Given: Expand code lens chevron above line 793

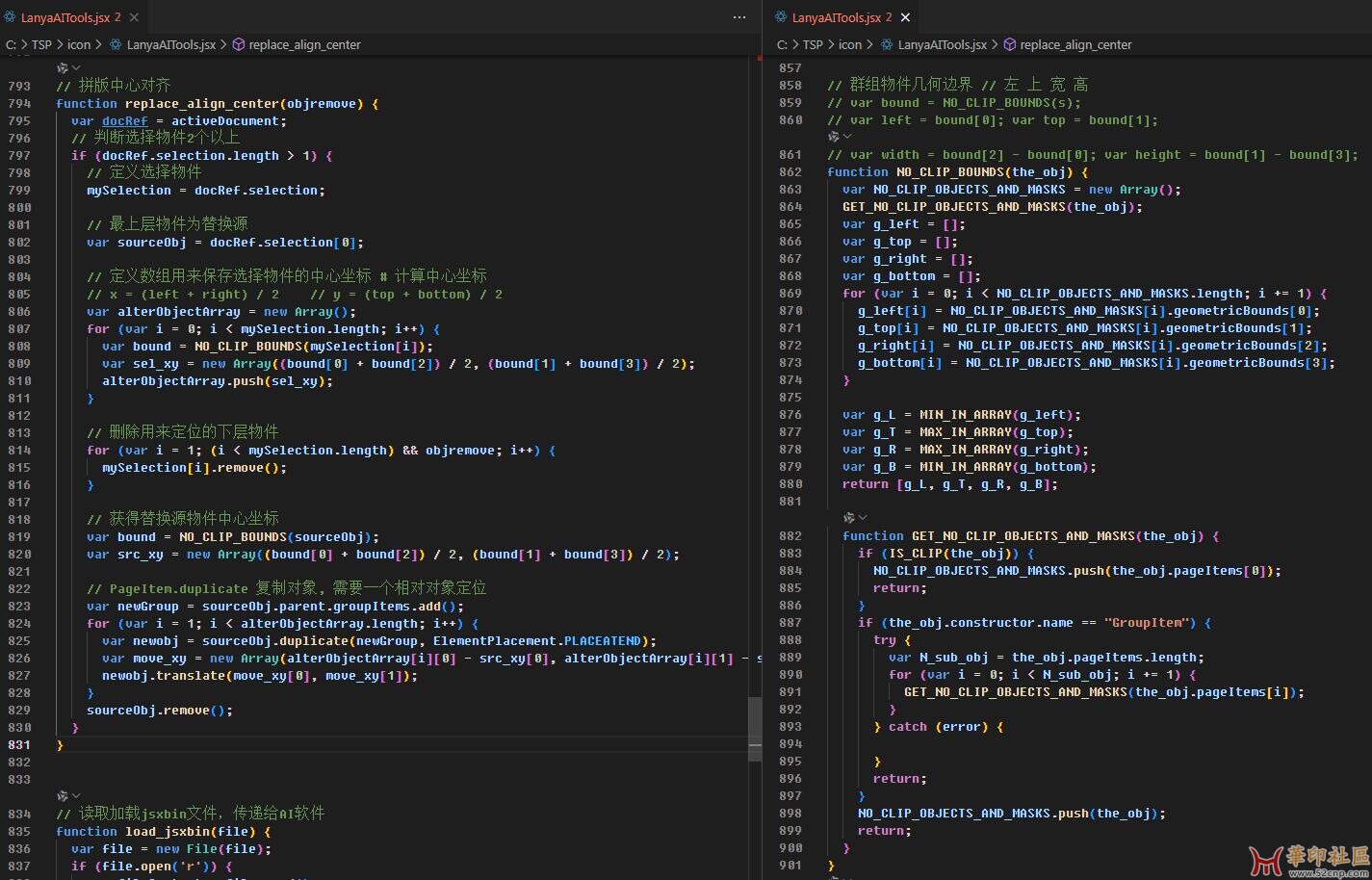Looking at the screenshot, I should (76, 67).
